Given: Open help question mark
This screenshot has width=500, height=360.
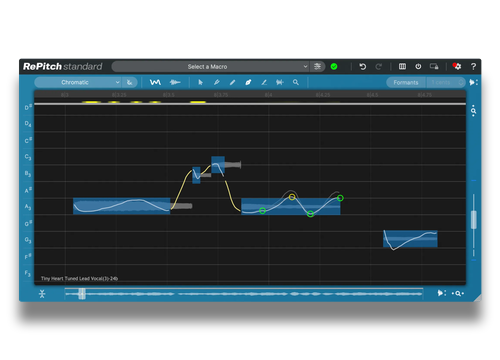Looking at the screenshot, I should click(x=473, y=66).
